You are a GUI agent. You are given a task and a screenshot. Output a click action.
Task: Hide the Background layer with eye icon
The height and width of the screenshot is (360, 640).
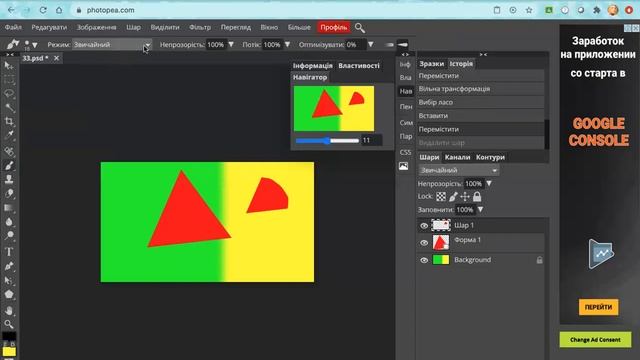(424, 260)
